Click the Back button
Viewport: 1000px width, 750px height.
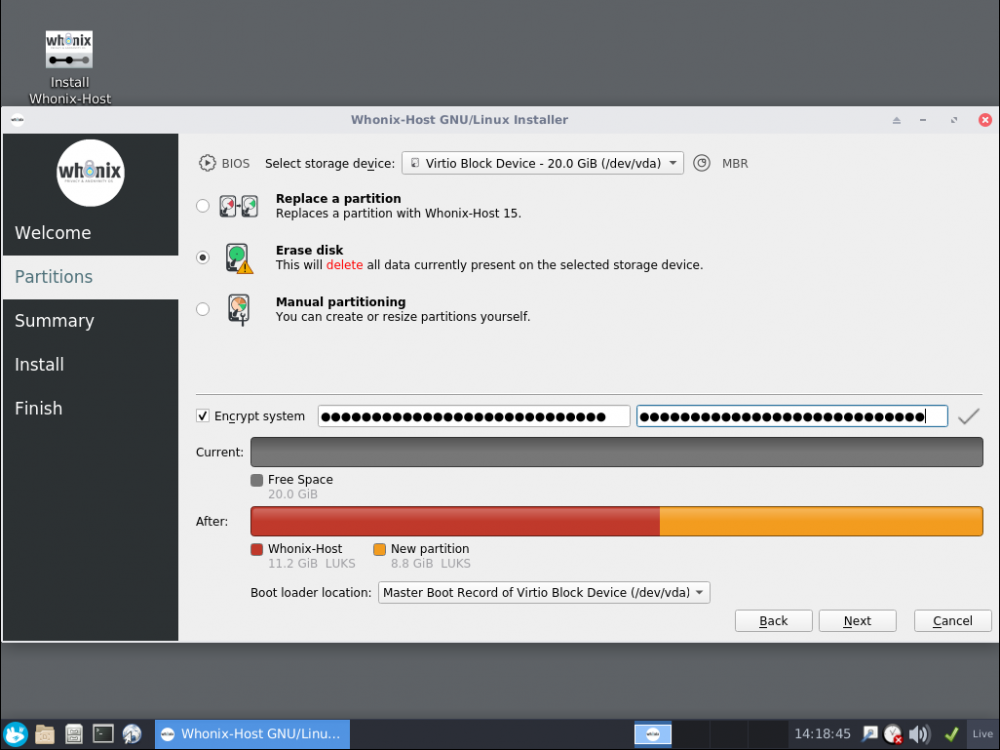click(773, 620)
